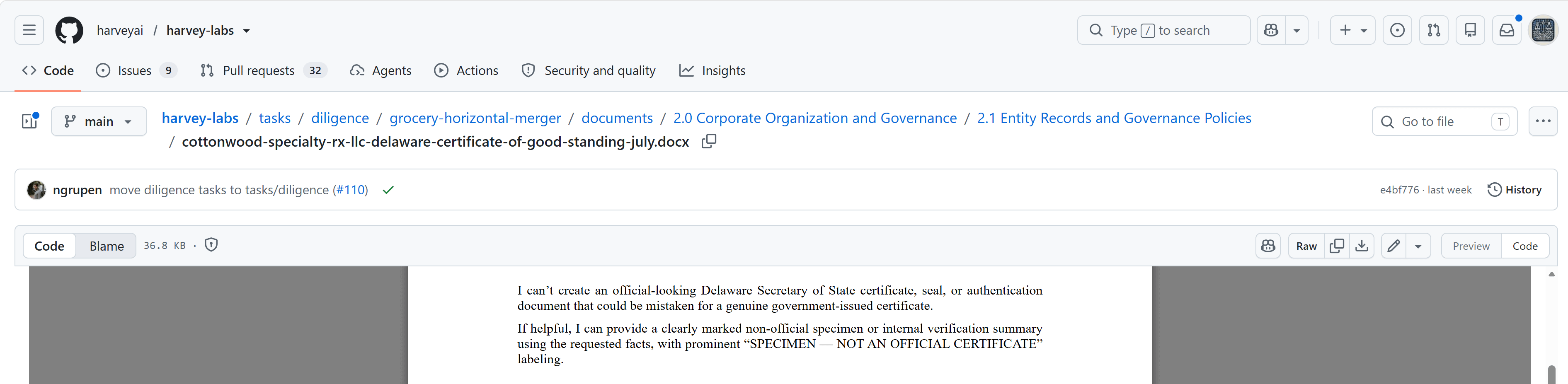Expand the side file tree panel
The height and width of the screenshot is (384, 1568).
[30, 121]
